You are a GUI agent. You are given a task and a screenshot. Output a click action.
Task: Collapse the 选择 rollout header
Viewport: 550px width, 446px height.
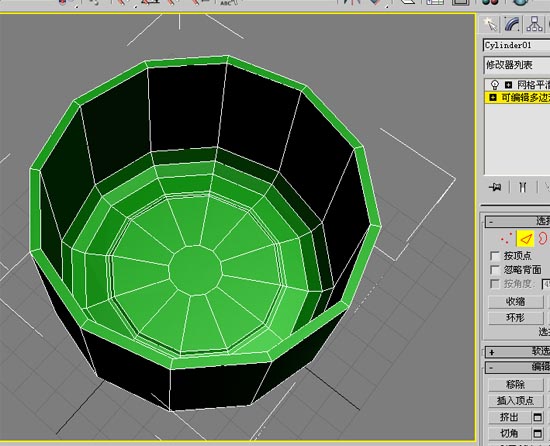click(517, 222)
